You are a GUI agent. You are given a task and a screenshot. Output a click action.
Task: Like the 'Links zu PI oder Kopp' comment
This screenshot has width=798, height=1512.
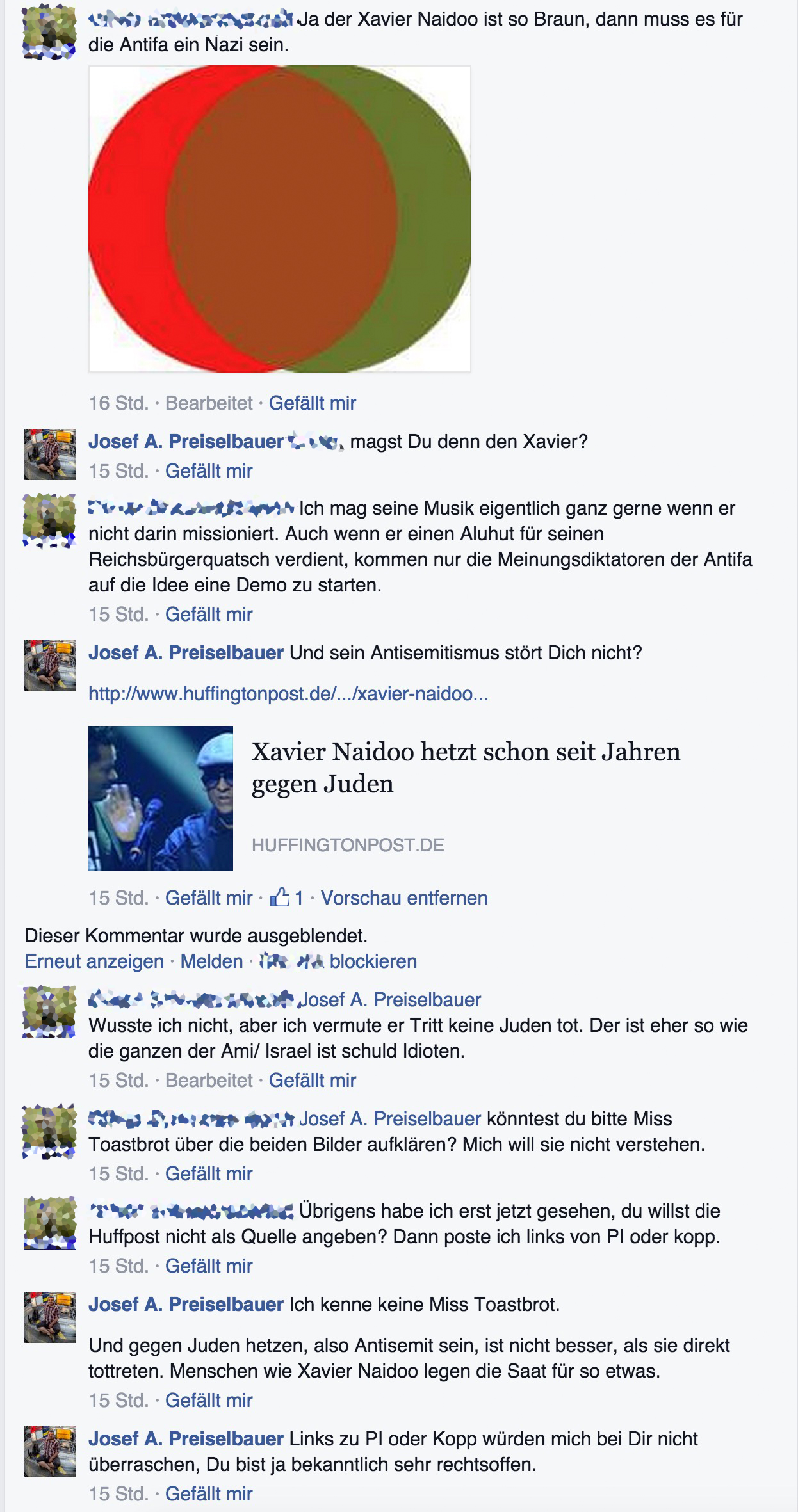click(209, 1493)
